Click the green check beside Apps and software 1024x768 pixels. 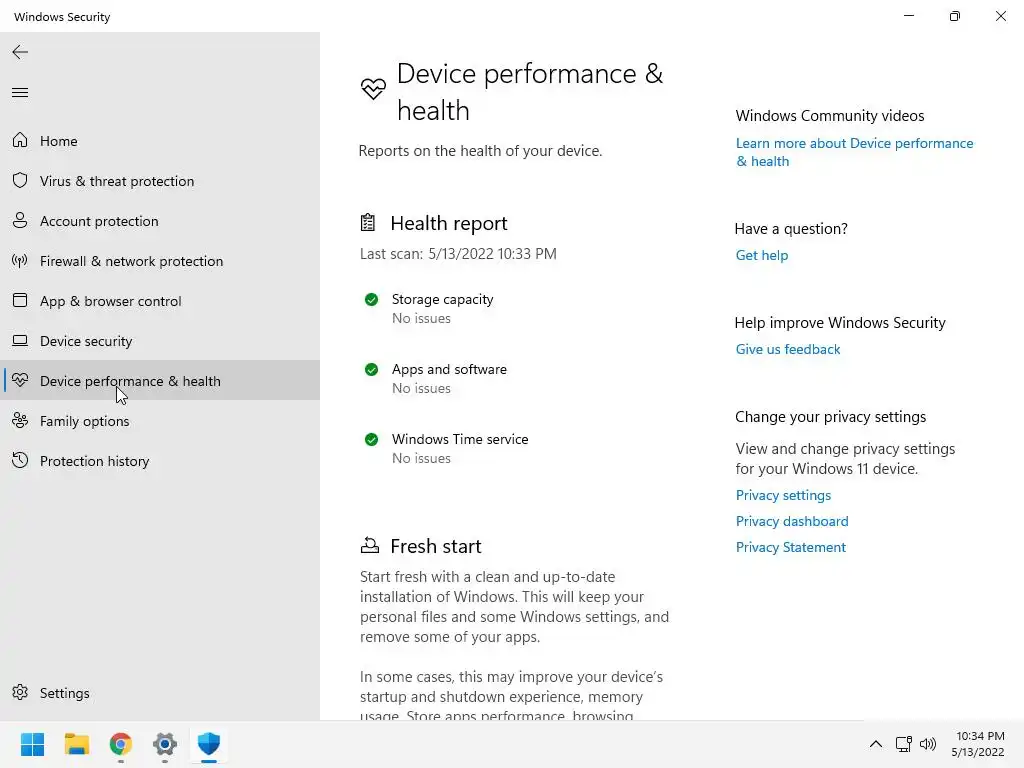coord(371,370)
